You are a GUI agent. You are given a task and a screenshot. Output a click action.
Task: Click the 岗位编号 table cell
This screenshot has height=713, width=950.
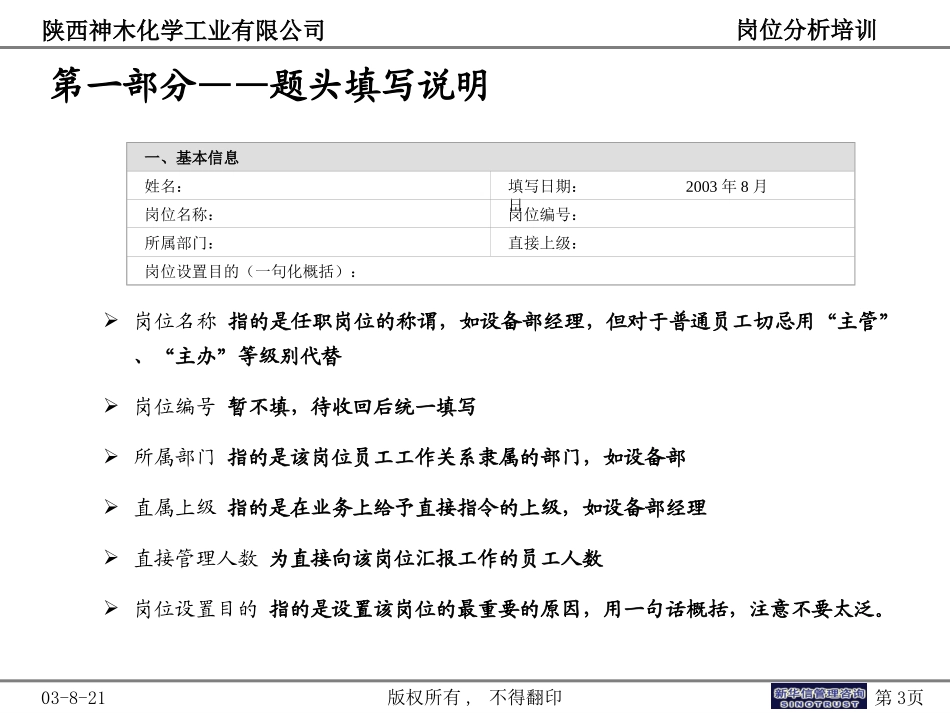point(673,214)
